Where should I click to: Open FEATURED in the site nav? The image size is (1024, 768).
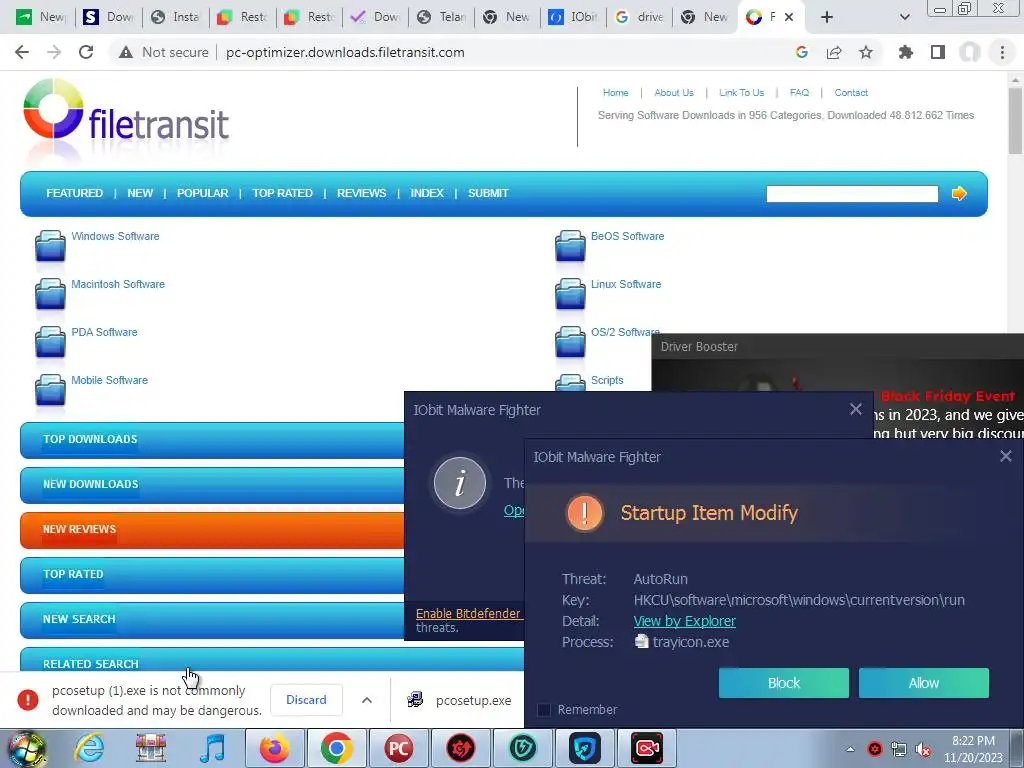(74, 193)
